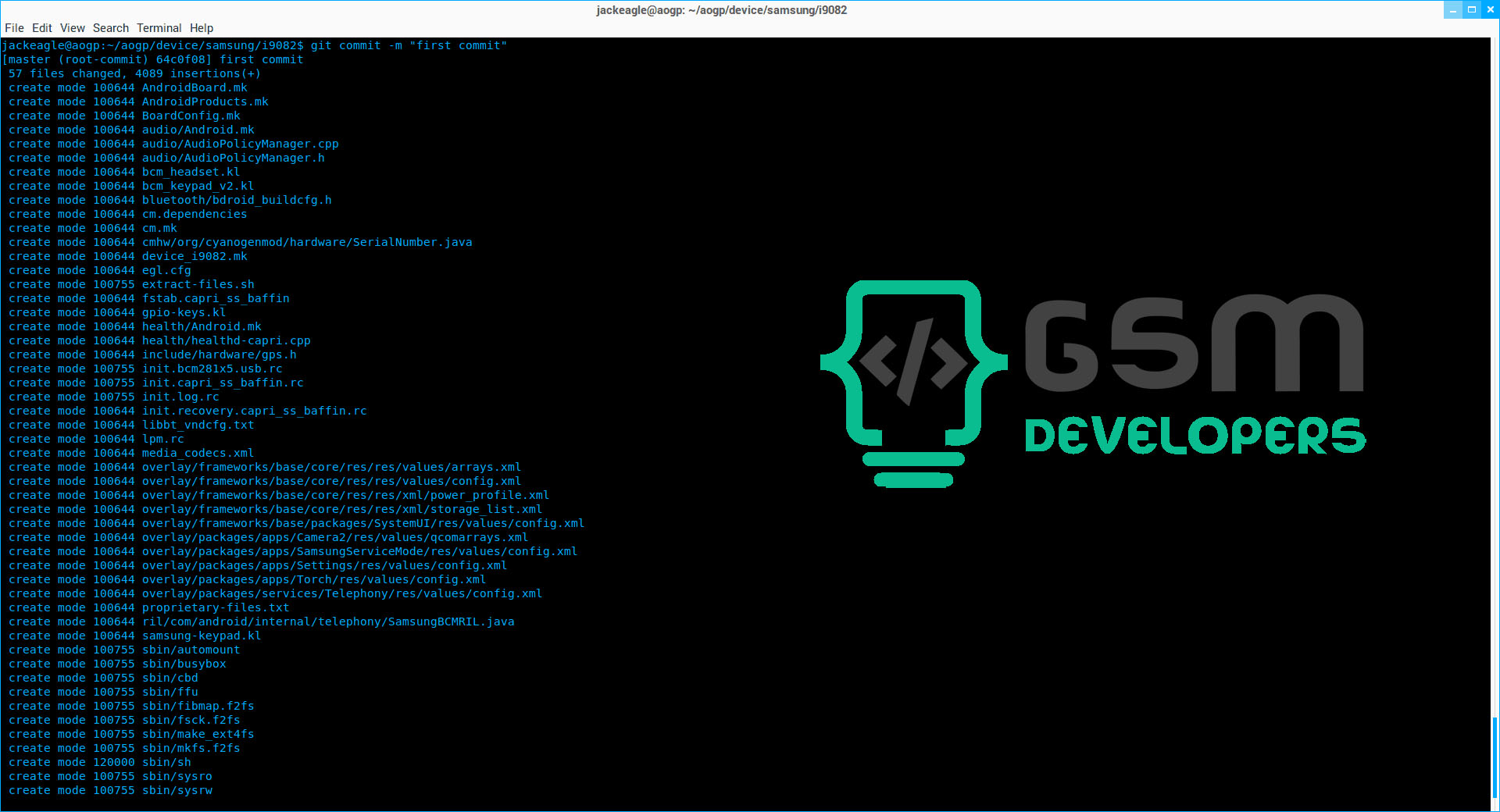
Task: Open the Search menu
Action: click(x=111, y=28)
